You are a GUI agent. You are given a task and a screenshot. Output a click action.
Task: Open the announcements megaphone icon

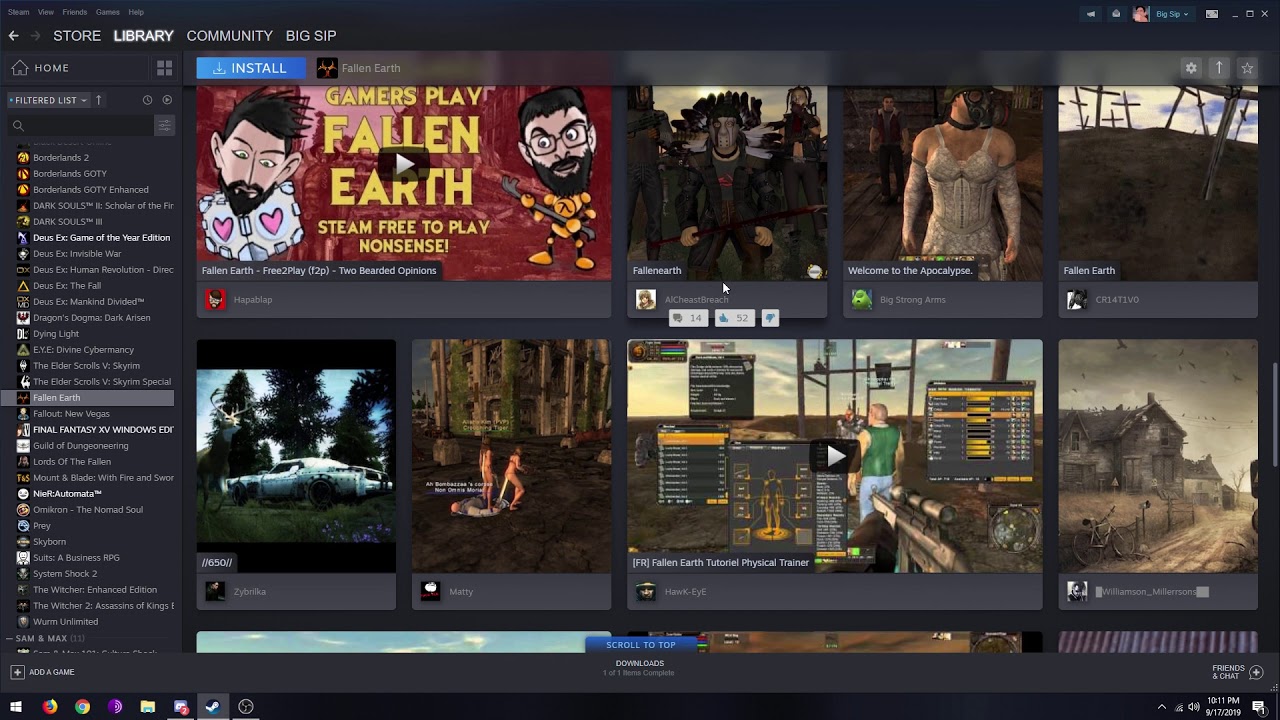click(1090, 13)
